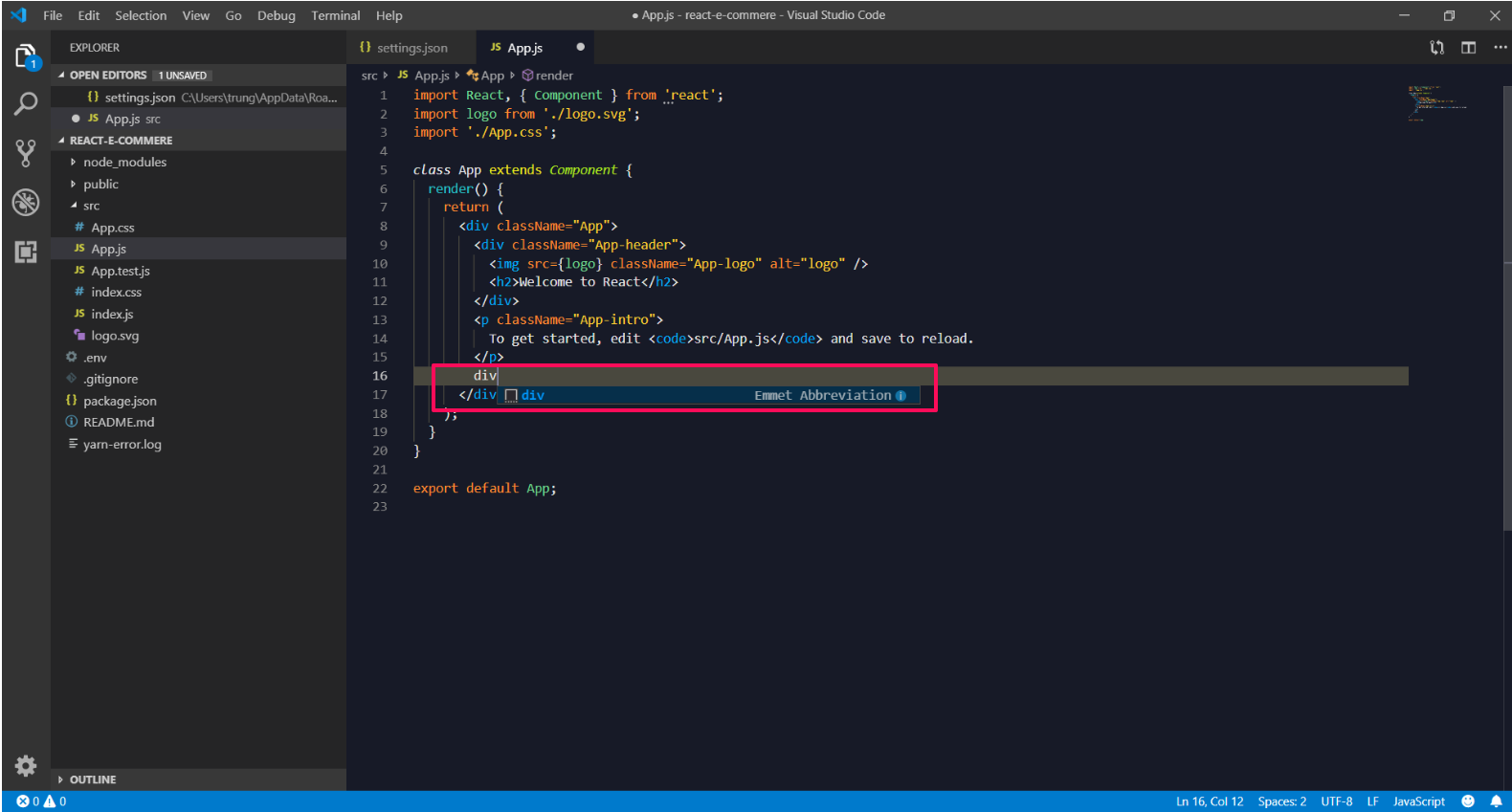Open the Extensions view

click(26, 252)
